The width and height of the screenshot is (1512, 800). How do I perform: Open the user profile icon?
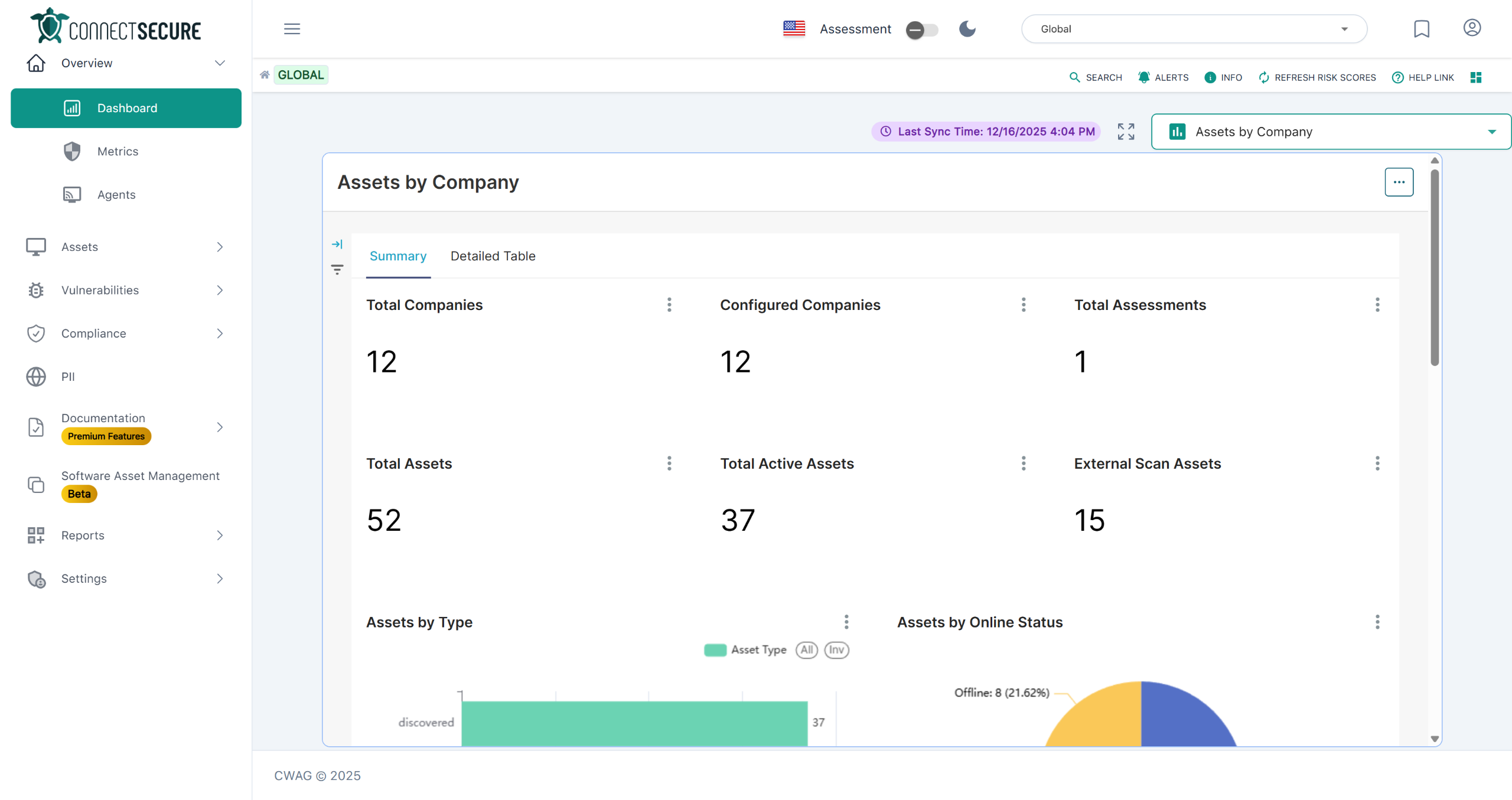point(1471,28)
